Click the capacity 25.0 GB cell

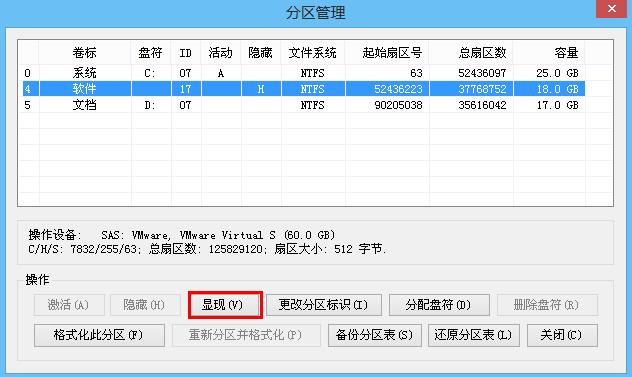coord(557,73)
